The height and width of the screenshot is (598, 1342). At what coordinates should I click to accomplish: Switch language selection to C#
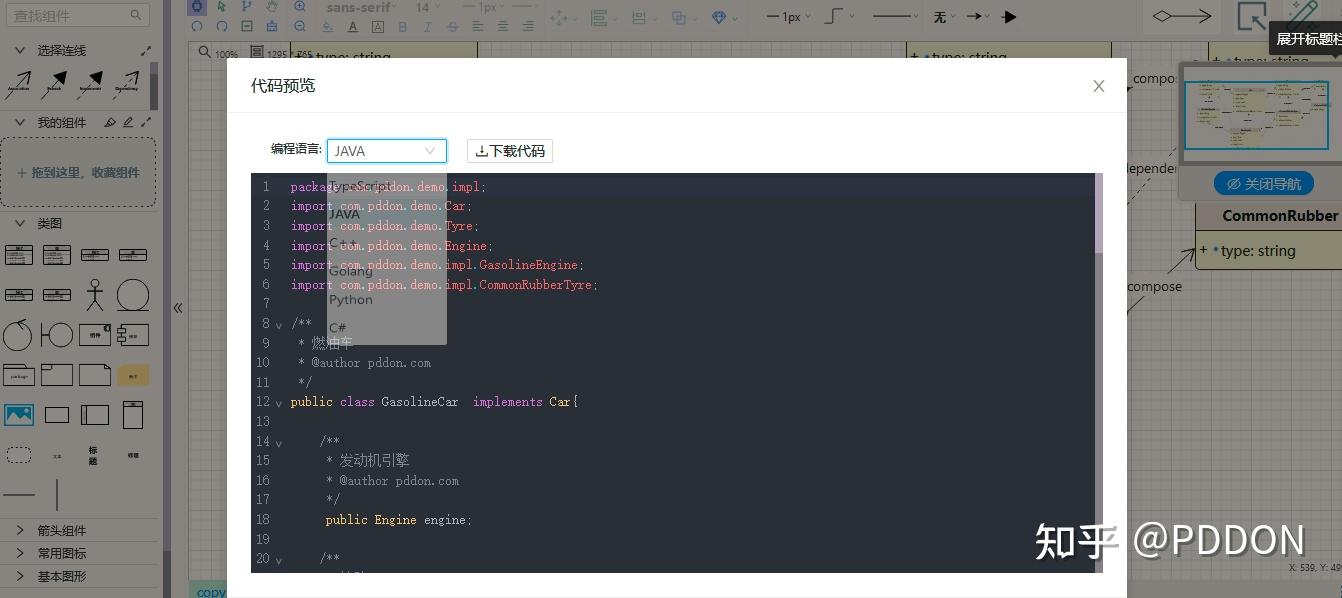click(338, 326)
